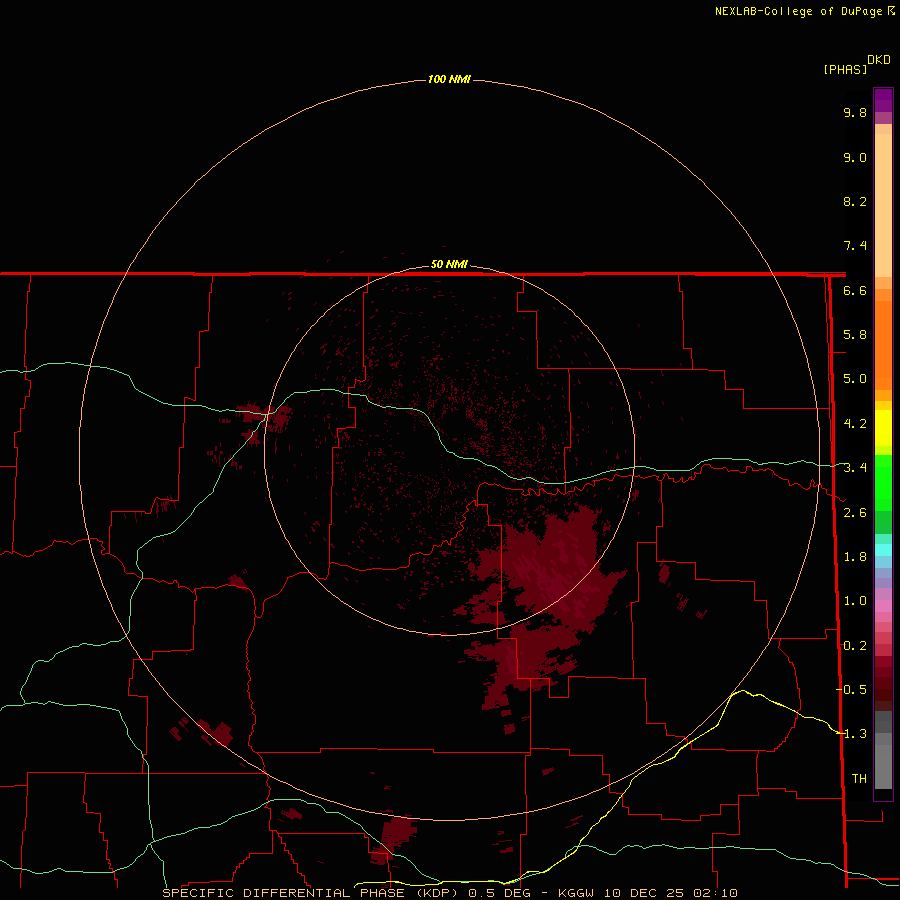Click the gray TH segment of the color bar

click(883, 763)
